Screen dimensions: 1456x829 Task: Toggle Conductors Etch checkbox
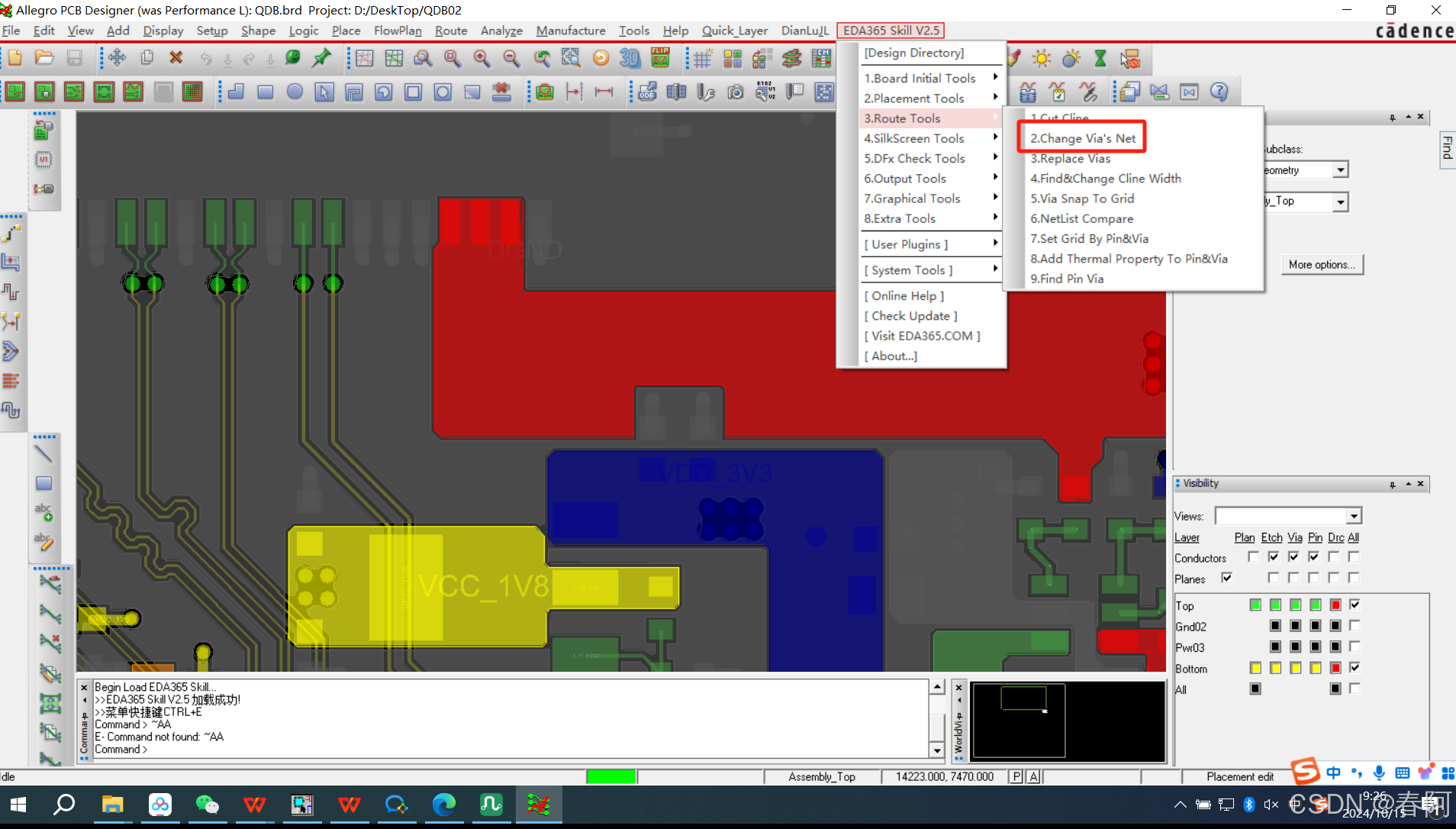pyautogui.click(x=1274, y=556)
